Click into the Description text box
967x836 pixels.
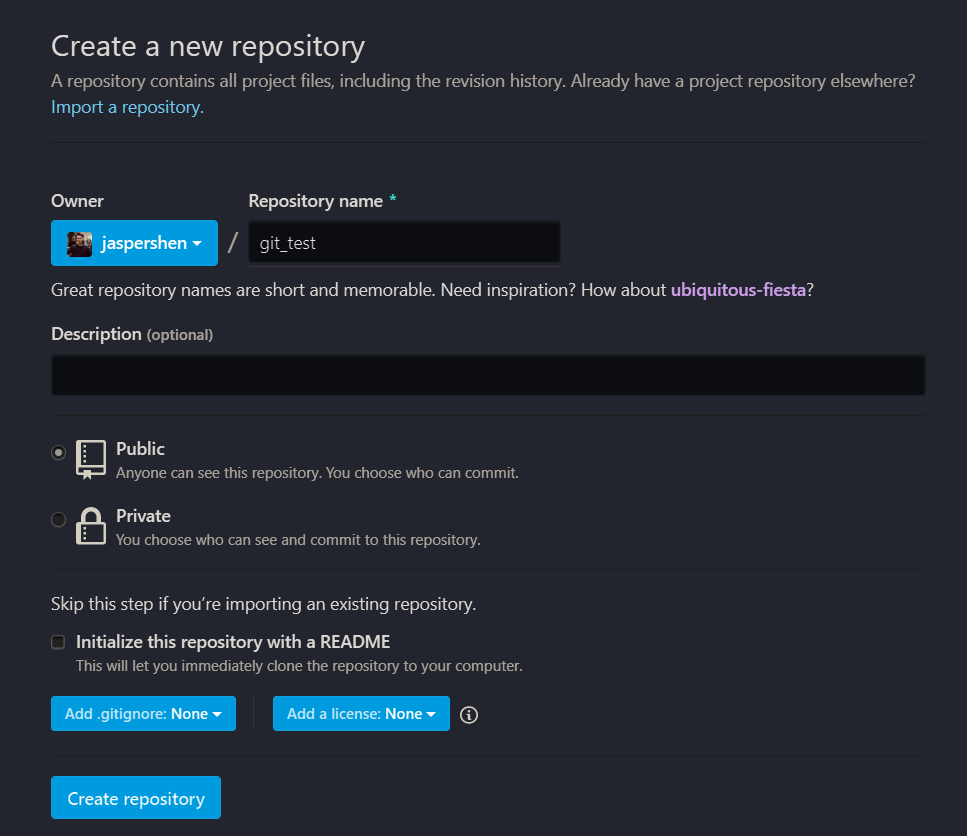tap(488, 375)
